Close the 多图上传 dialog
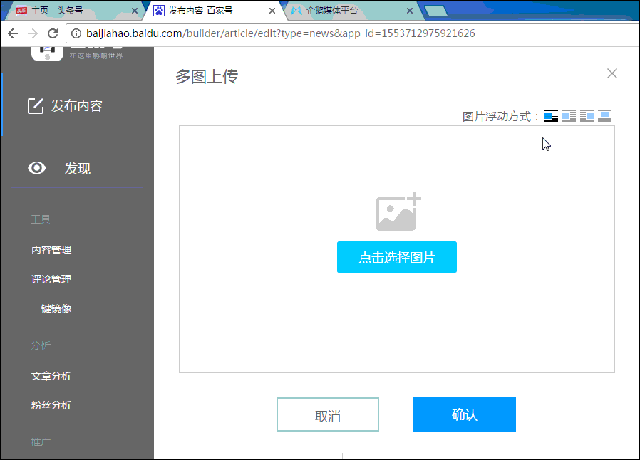Viewport: 640px width, 460px height. 611,73
